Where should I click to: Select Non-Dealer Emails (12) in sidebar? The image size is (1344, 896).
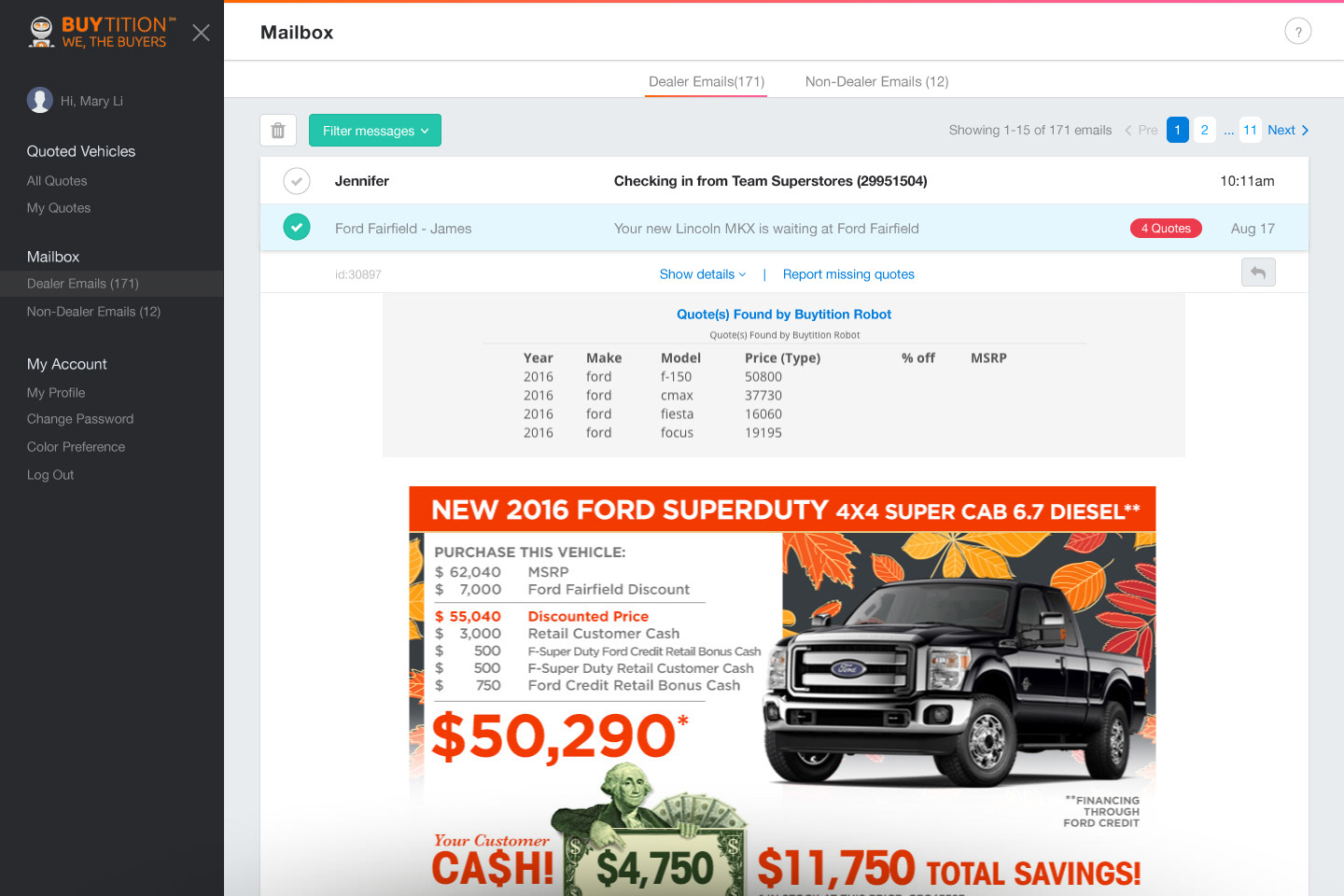pyautogui.click(x=94, y=312)
